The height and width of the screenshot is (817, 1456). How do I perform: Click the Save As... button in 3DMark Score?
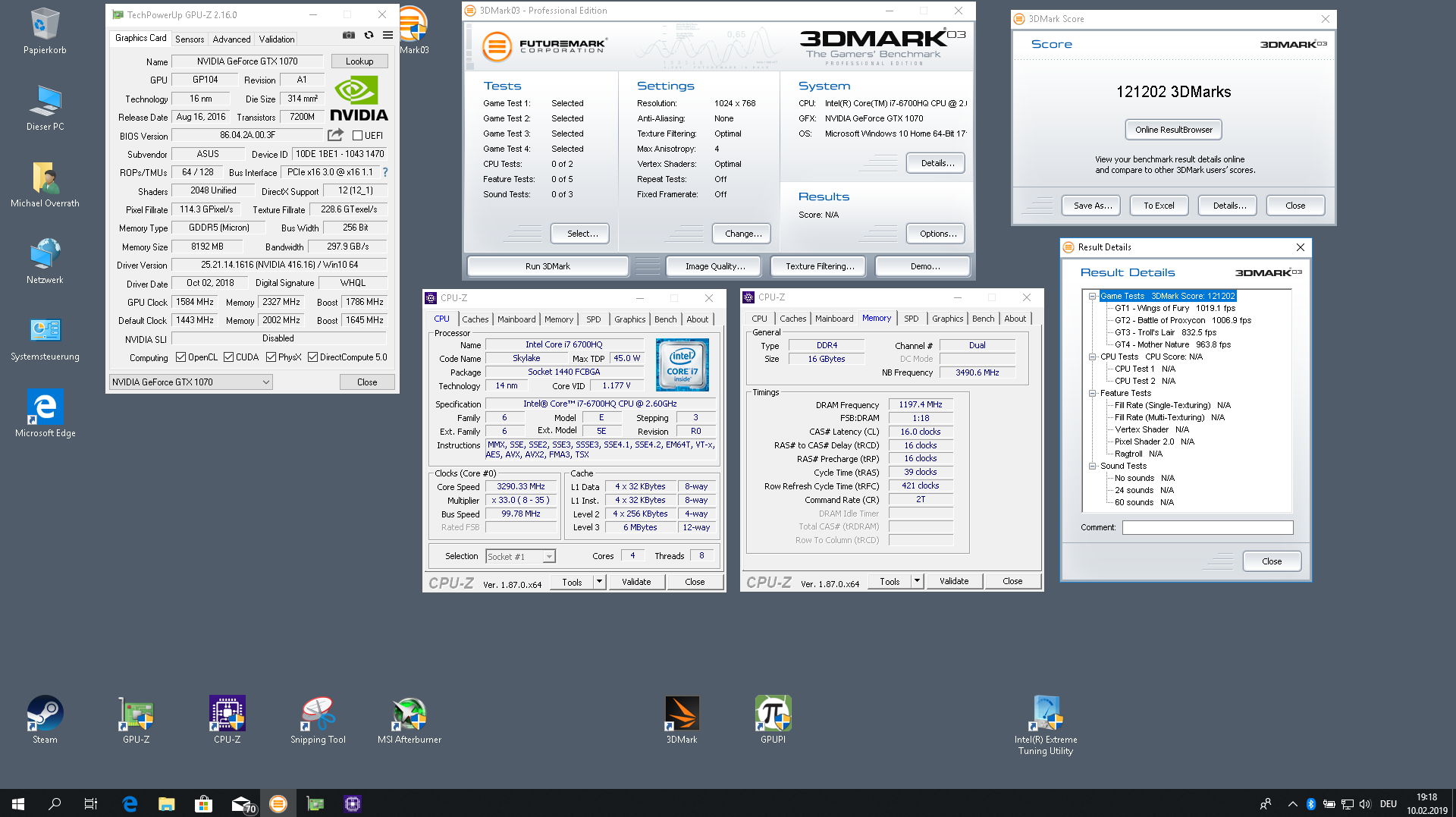(x=1093, y=206)
